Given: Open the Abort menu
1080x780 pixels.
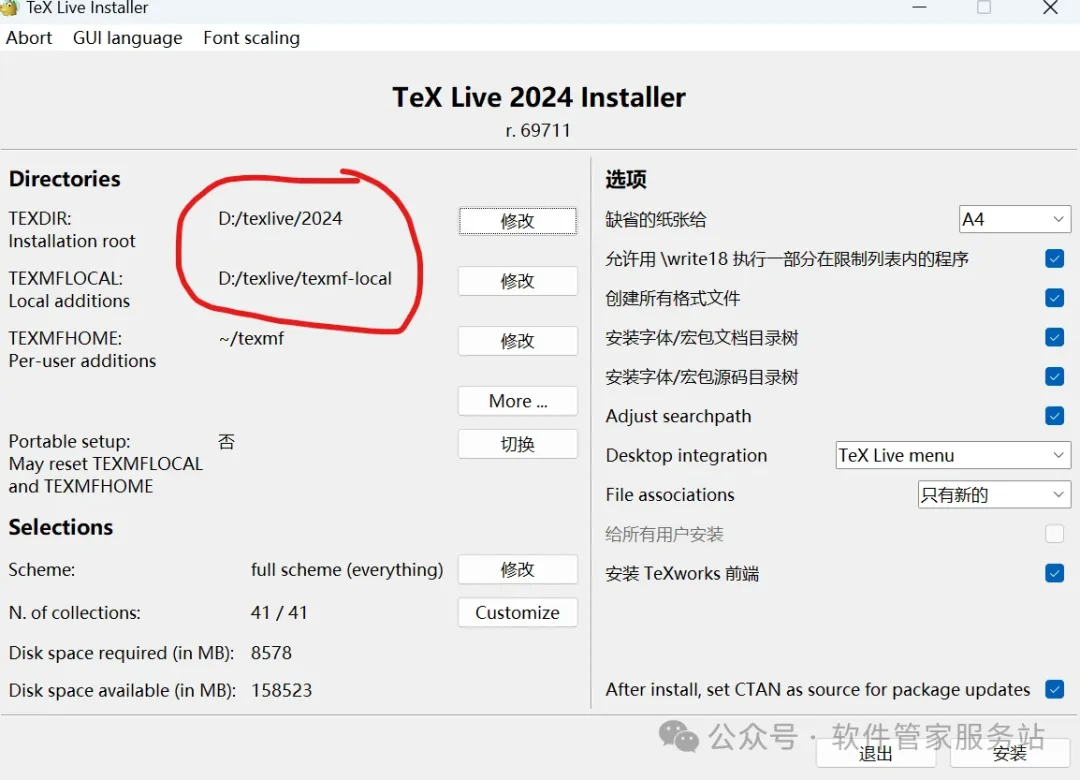Looking at the screenshot, I should [29, 38].
